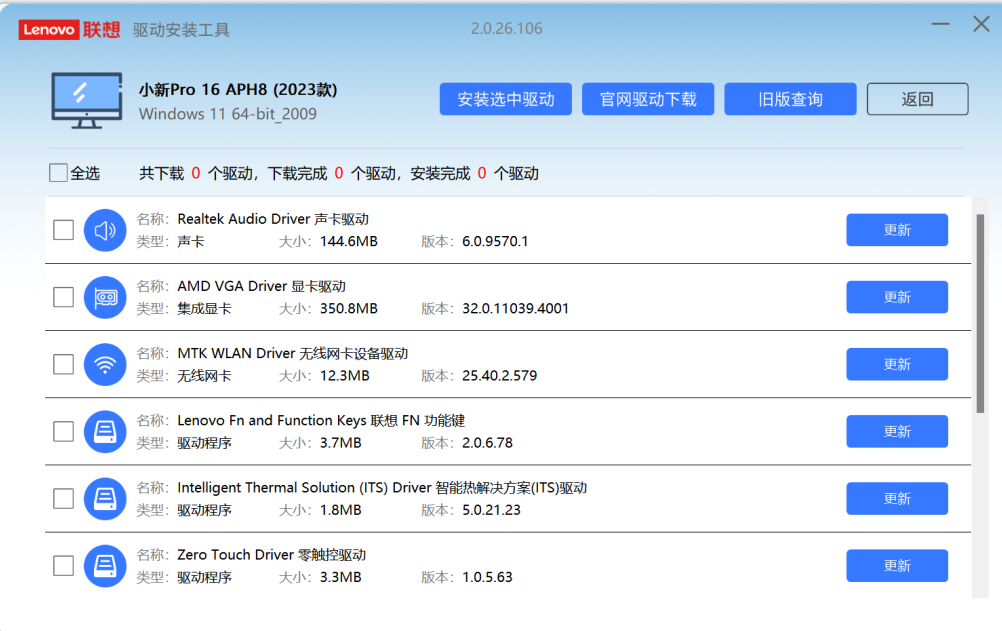Screen dimensions: 1002x631
Task: Click the Intelligent Thermal Solution driver icon
Action: tap(105, 499)
